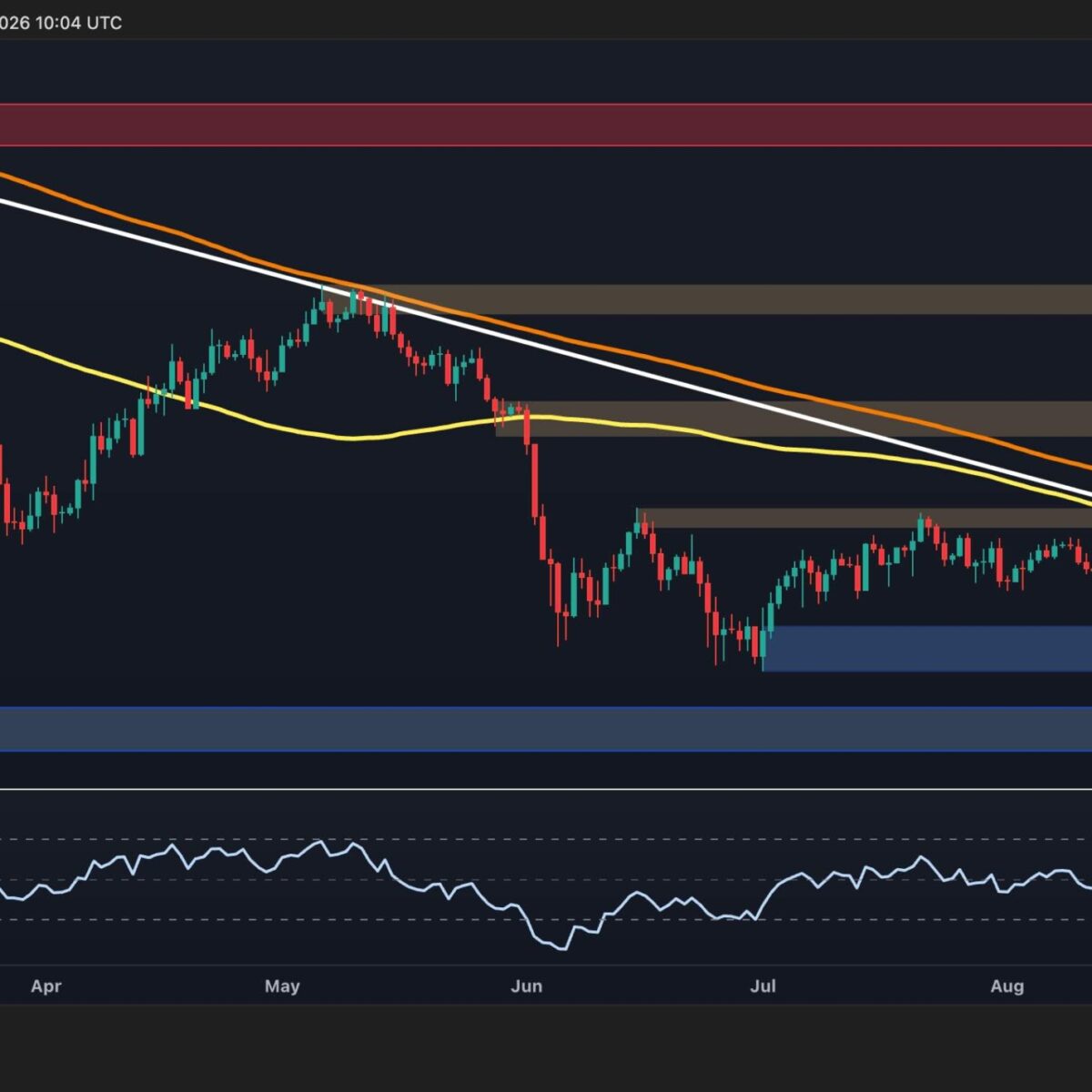Select the wide blue support band at bottom
This screenshot has width=1092, height=1092.
point(546,729)
